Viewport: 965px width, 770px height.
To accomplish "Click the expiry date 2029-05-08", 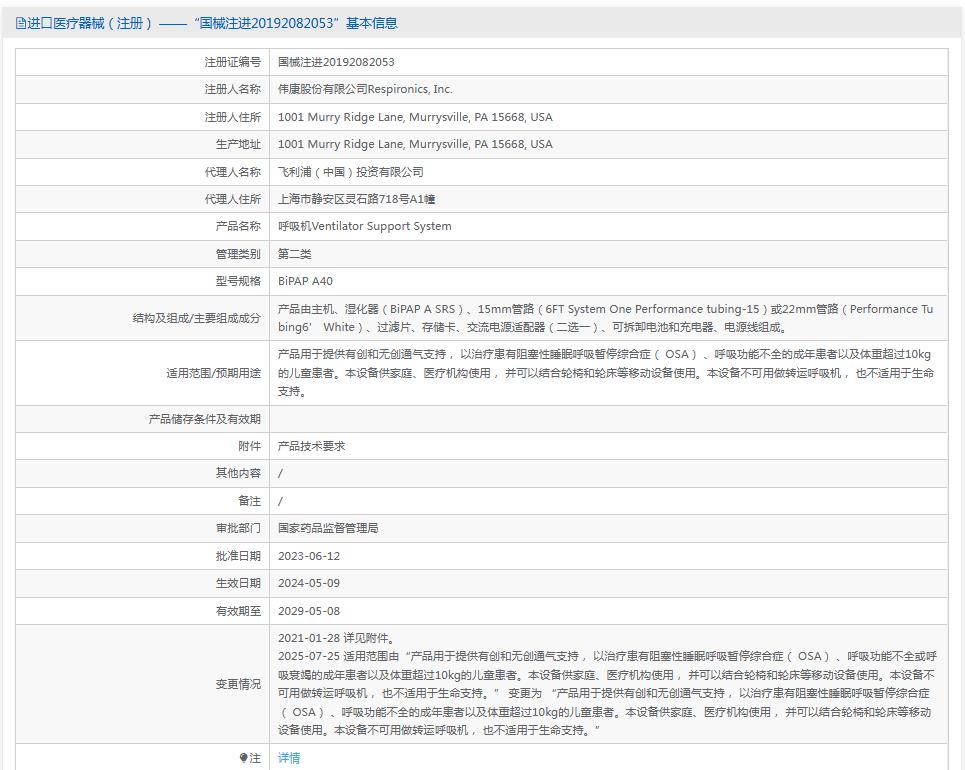I will point(309,611).
